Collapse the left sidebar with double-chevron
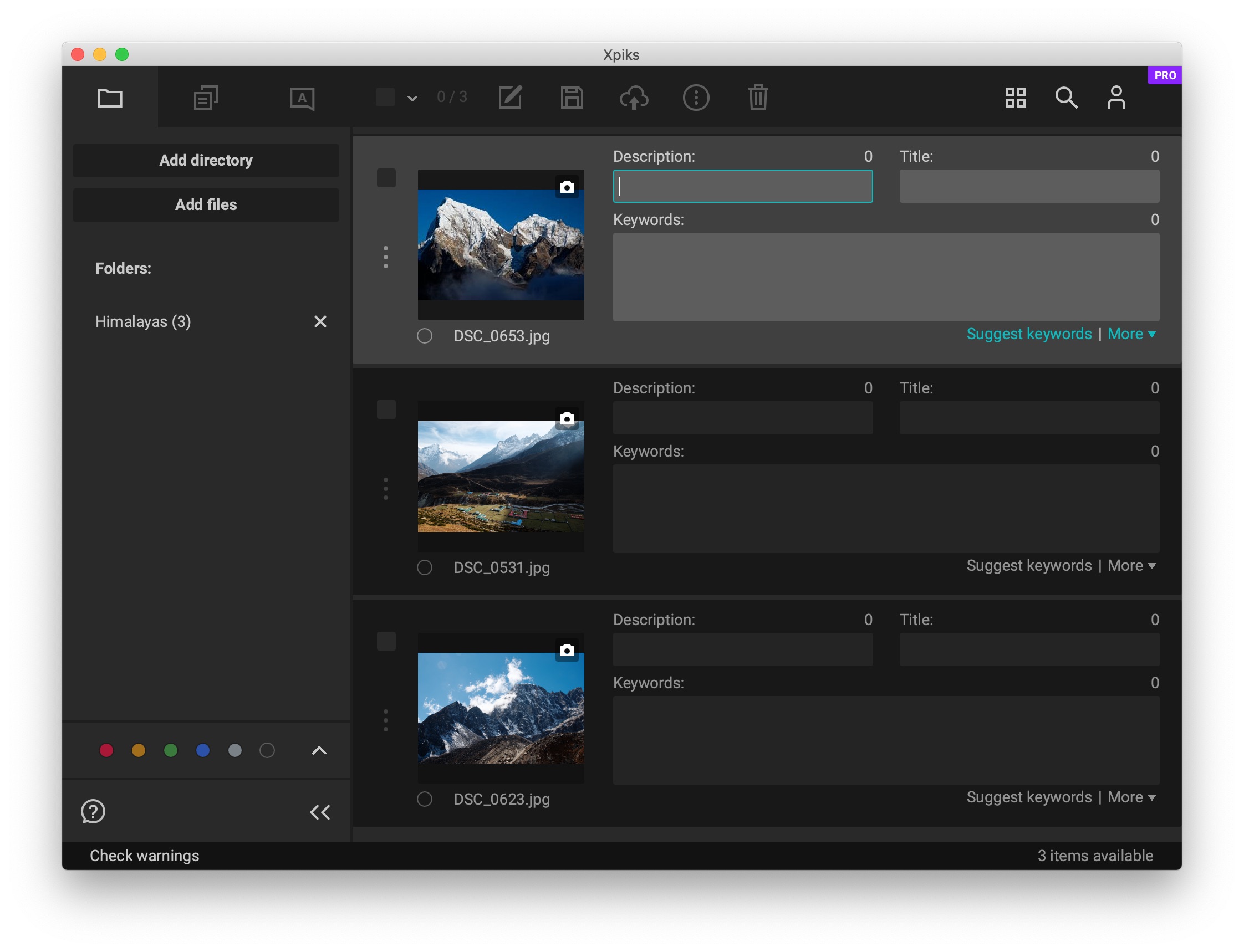The image size is (1244, 952). pyautogui.click(x=320, y=811)
